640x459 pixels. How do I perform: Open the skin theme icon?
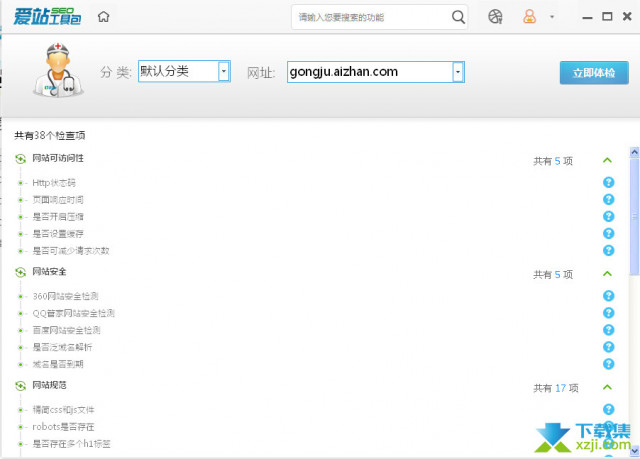[495, 17]
